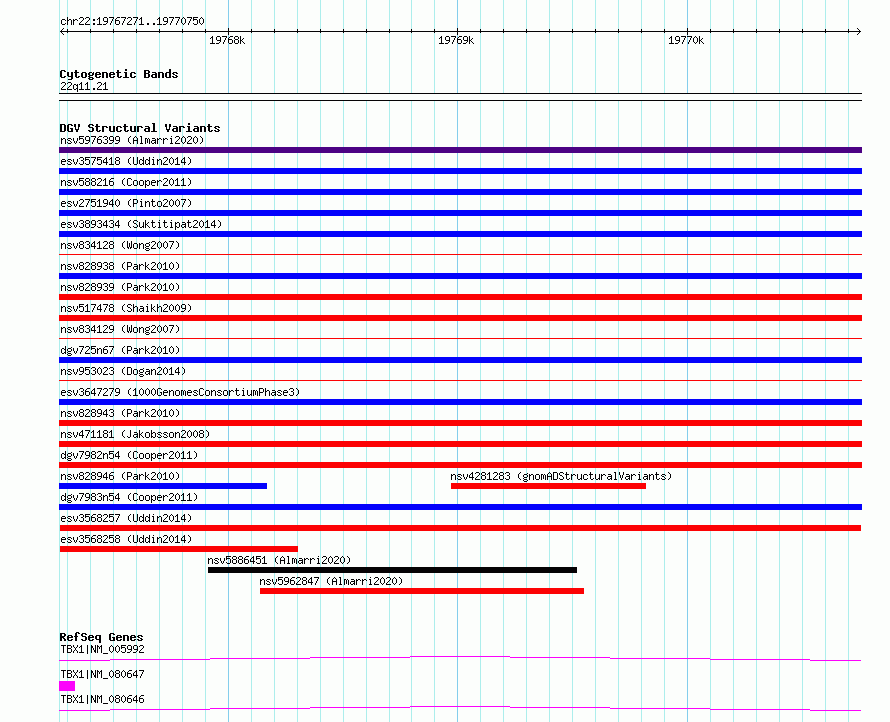The height and width of the screenshot is (722, 890).
Task: Click the TBX1|NM_080646 gene label
Action: pos(102,699)
